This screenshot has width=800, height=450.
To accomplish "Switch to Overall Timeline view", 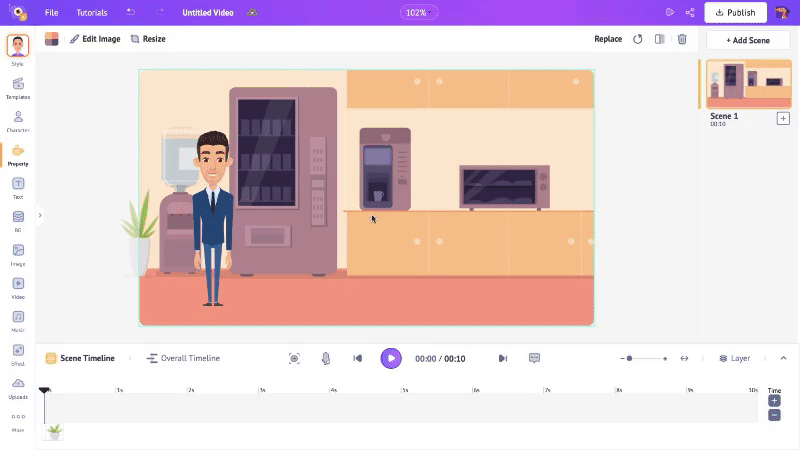I will pos(183,358).
